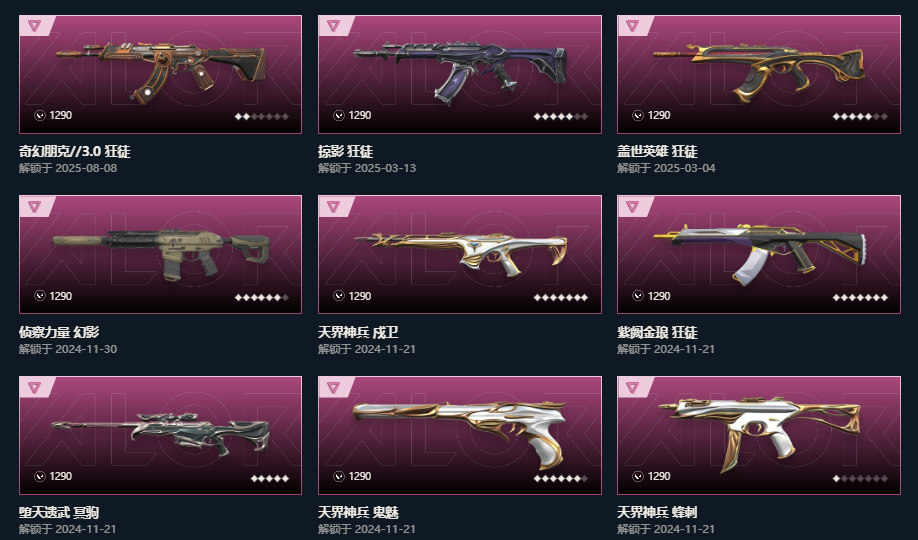Click the 紫阙金琅 狂徒 skin name

coord(657,332)
